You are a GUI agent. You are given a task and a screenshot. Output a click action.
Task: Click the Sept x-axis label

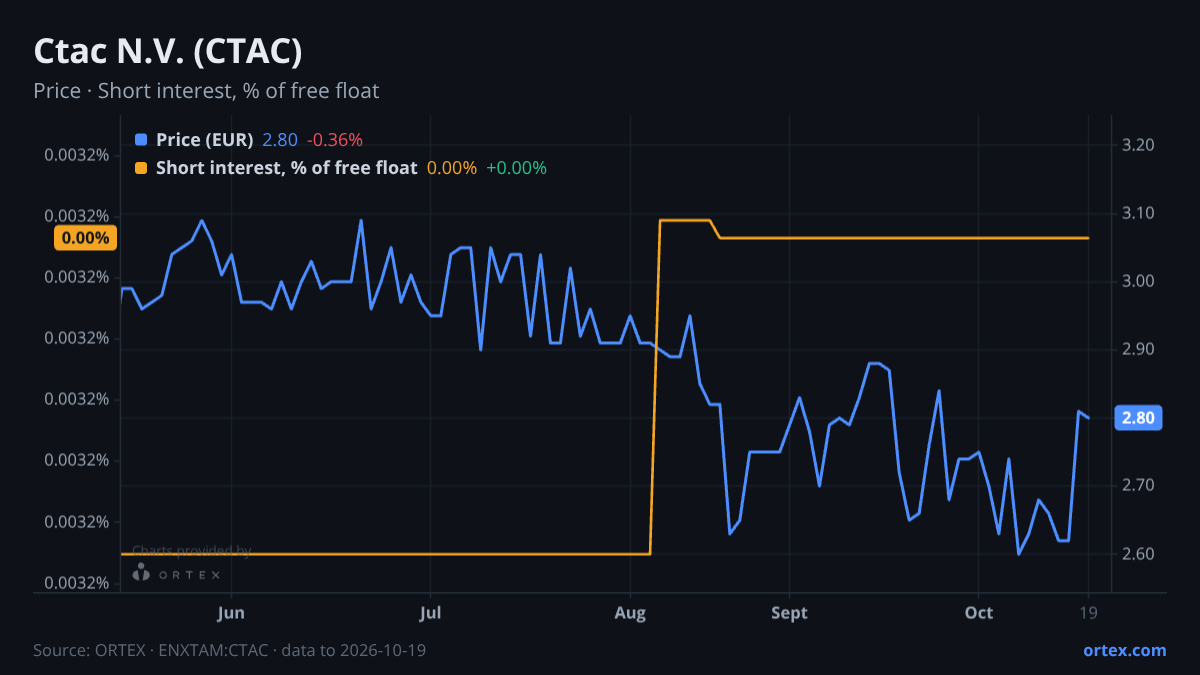[789, 613]
